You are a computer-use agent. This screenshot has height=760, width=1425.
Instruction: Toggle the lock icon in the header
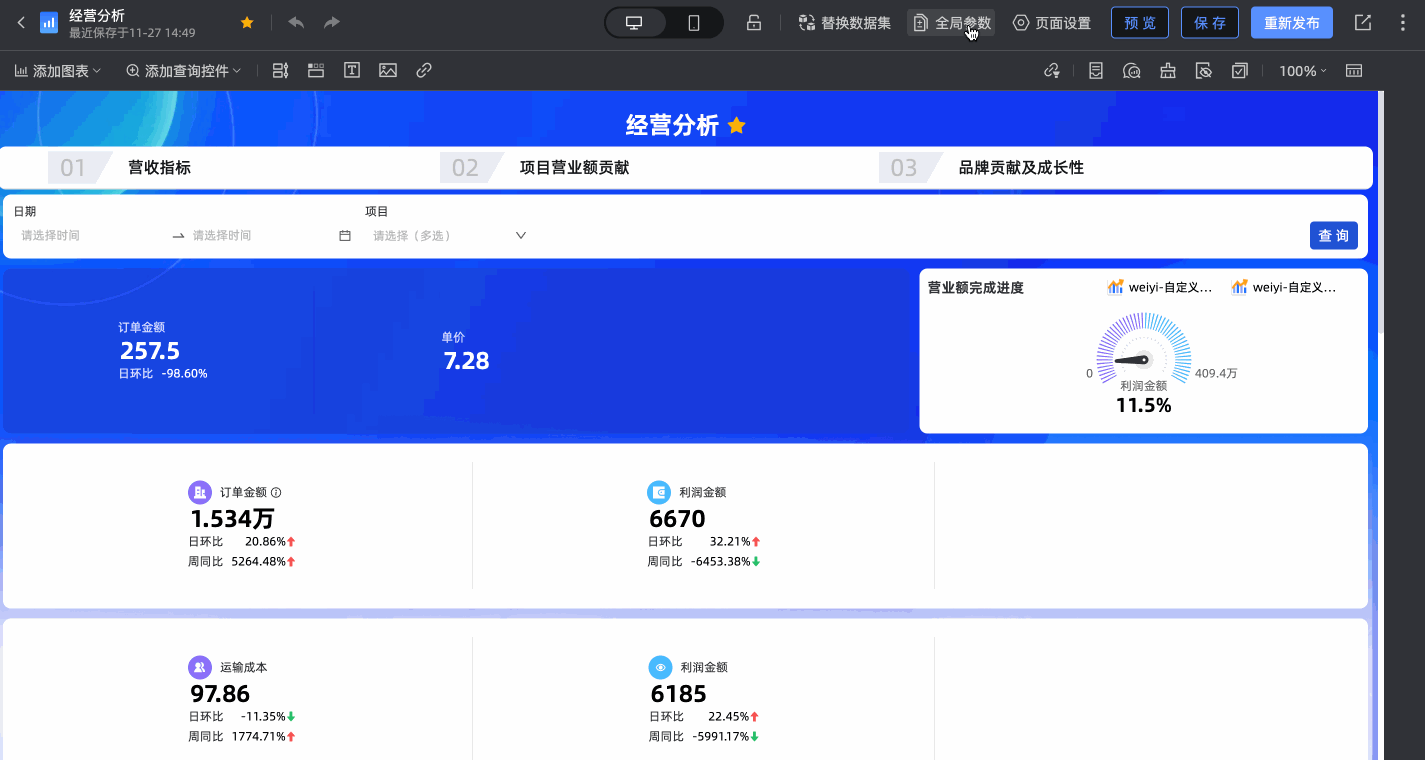[x=755, y=23]
